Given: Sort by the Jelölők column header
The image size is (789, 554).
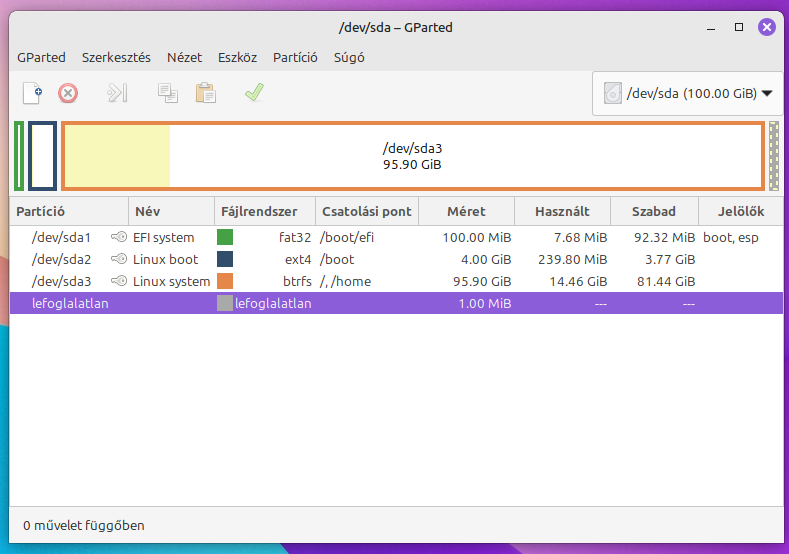Looking at the screenshot, I should (x=741, y=211).
